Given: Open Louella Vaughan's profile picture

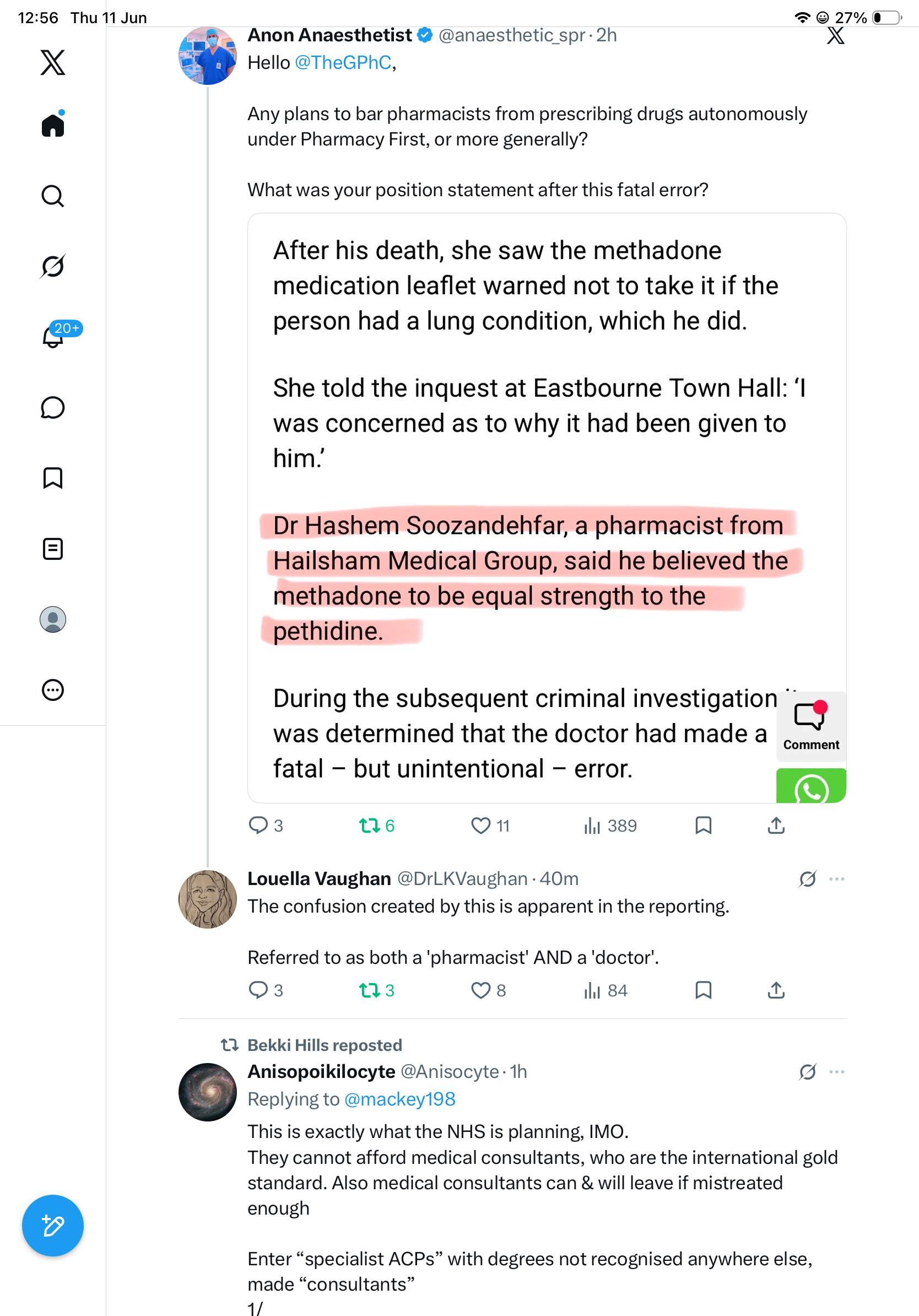Looking at the screenshot, I should 207,899.
